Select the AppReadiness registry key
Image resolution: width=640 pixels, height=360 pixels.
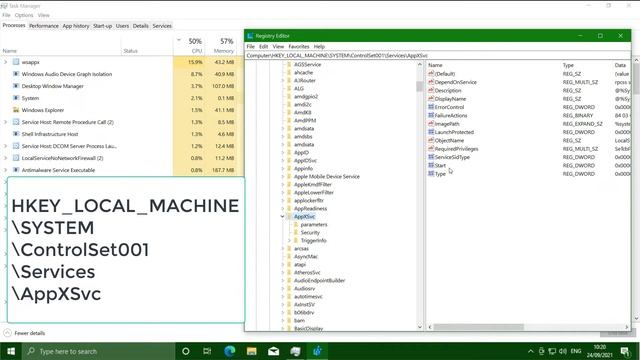pyautogui.click(x=310, y=208)
